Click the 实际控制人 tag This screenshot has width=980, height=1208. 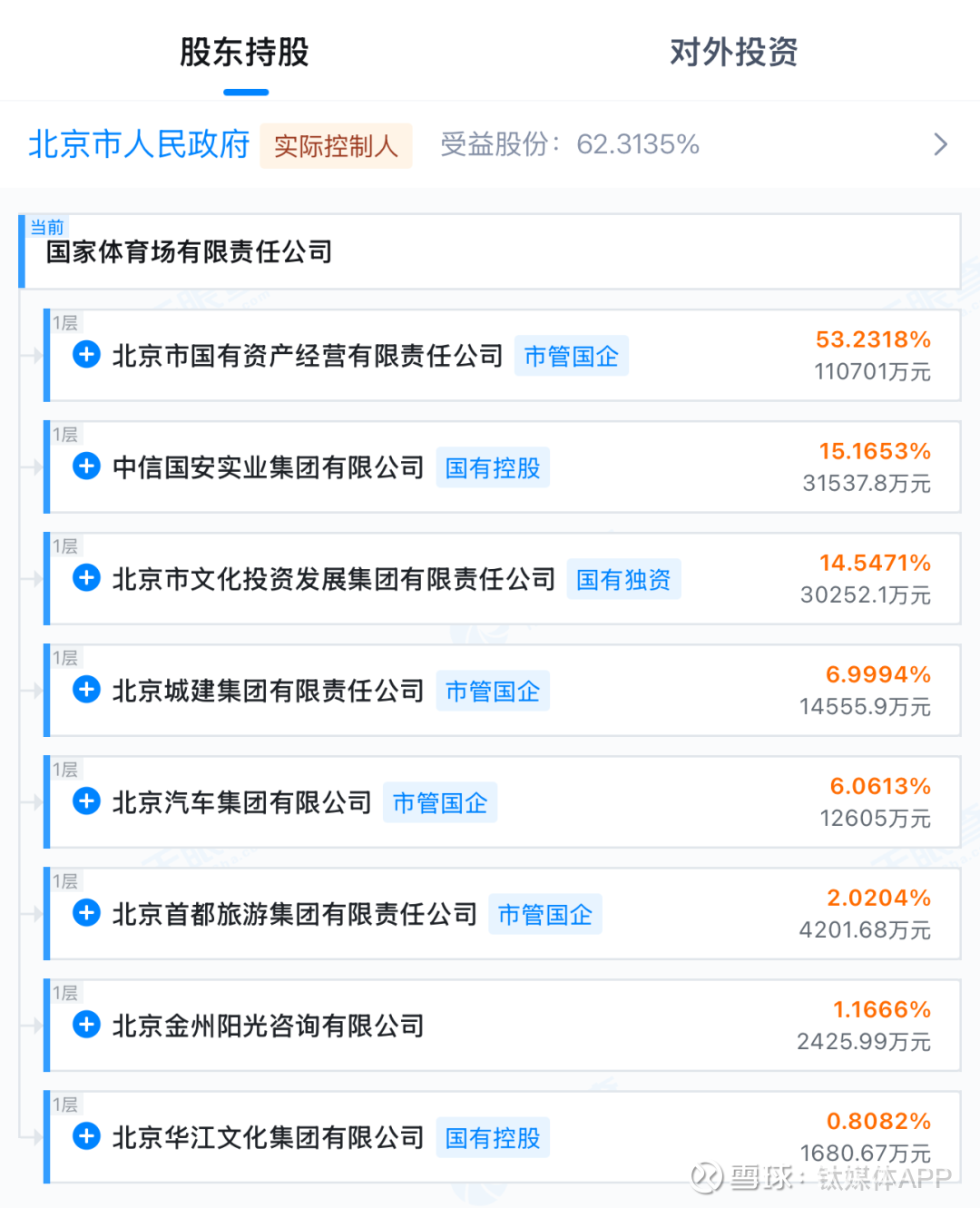[336, 146]
